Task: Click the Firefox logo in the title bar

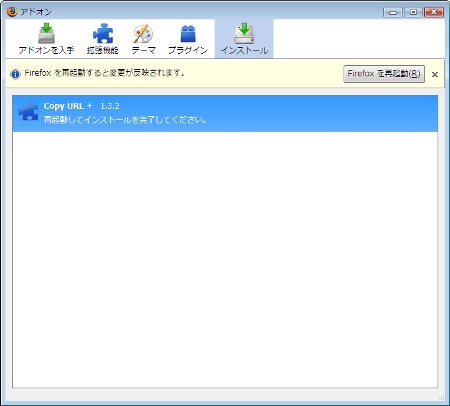Action: point(12,12)
